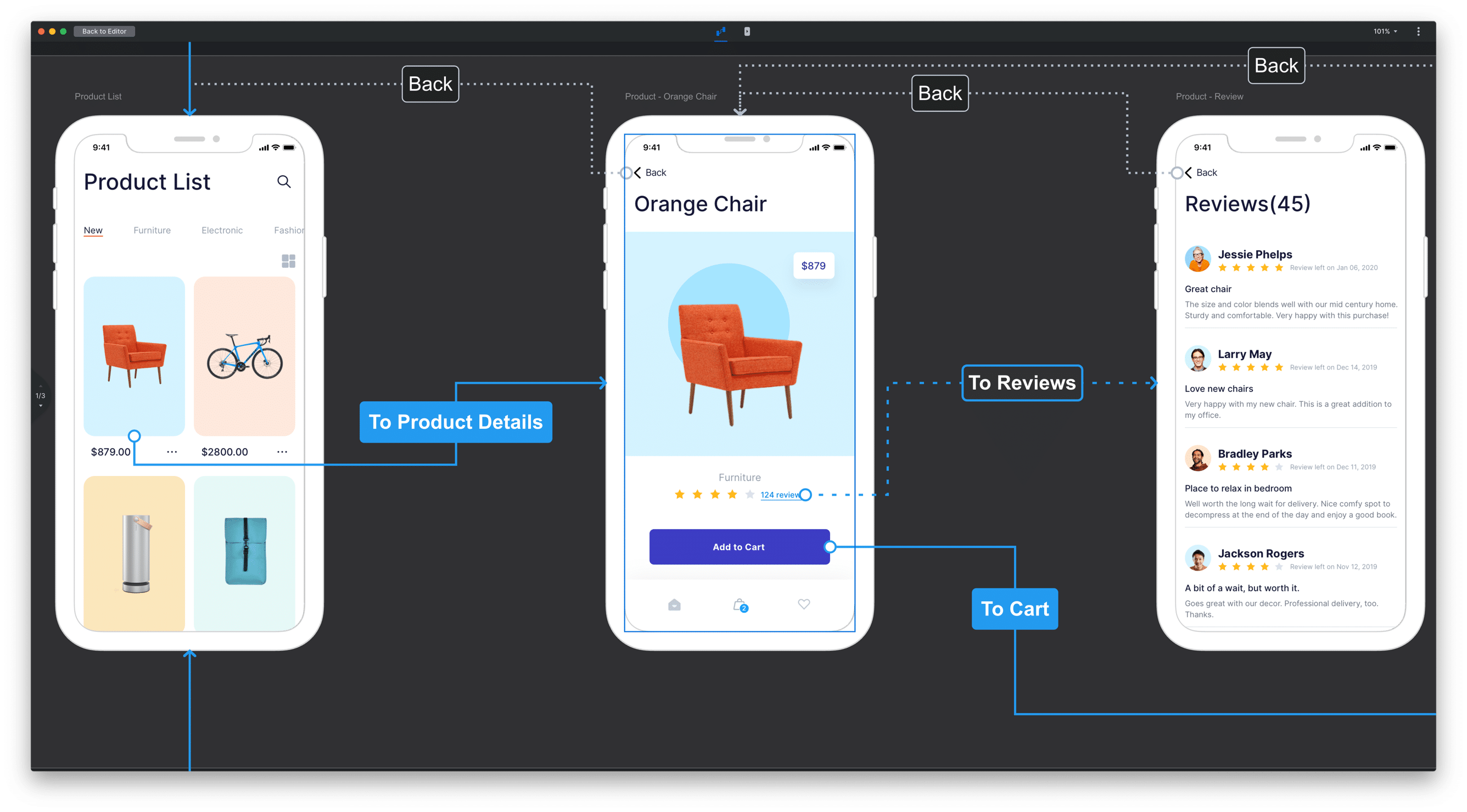
Task: Click the $879.00 price text
Action: 110,451
